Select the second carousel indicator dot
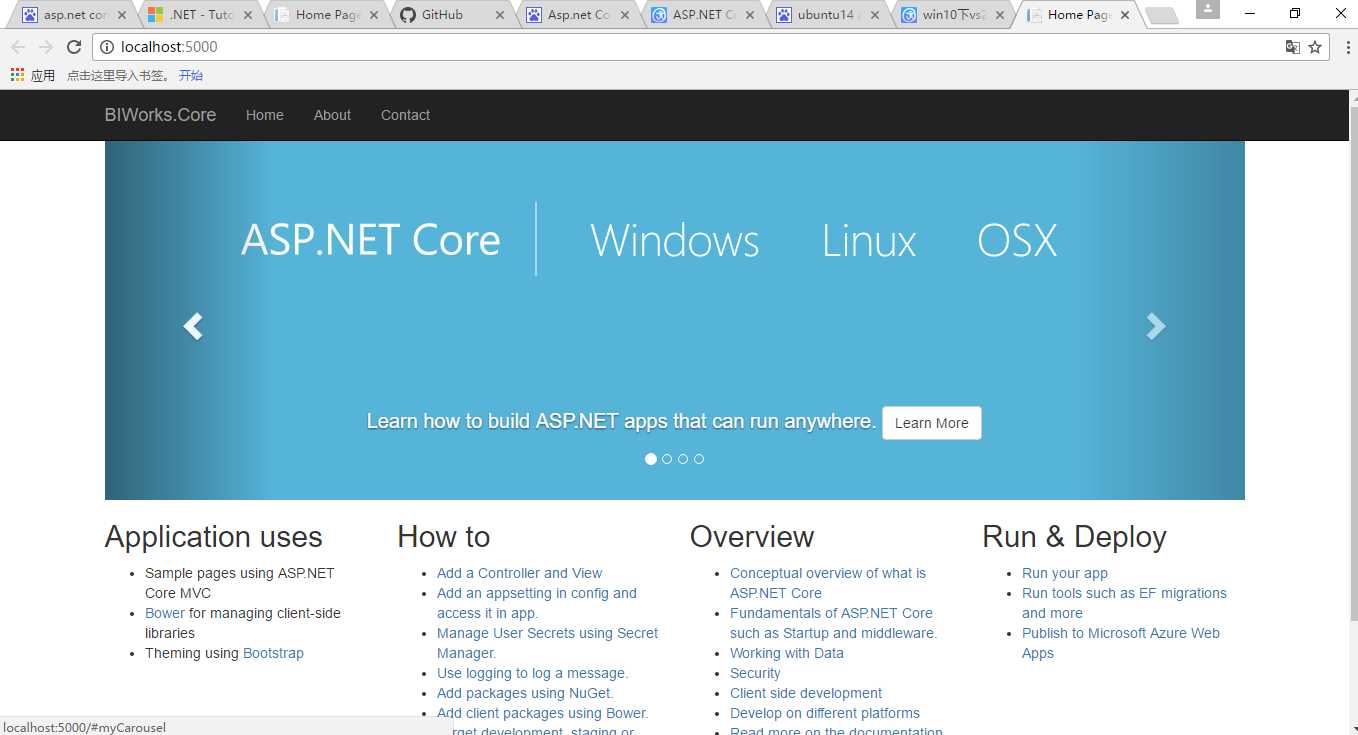The height and width of the screenshot is (735, 1358). click(667, 459)
